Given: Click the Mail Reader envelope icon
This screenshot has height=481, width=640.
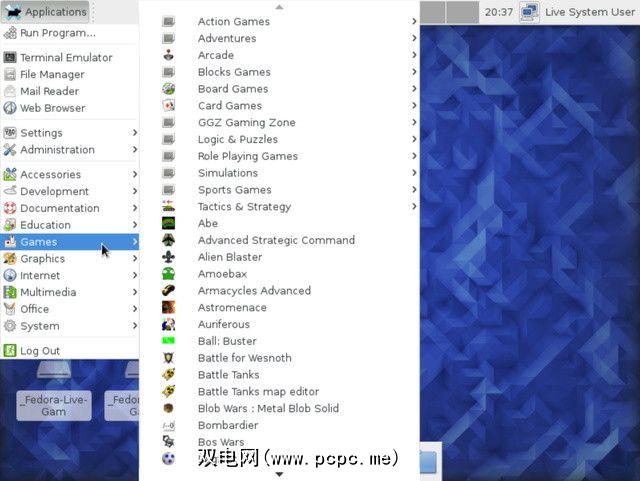Looking at the screenshot, I should pos(10,91).
